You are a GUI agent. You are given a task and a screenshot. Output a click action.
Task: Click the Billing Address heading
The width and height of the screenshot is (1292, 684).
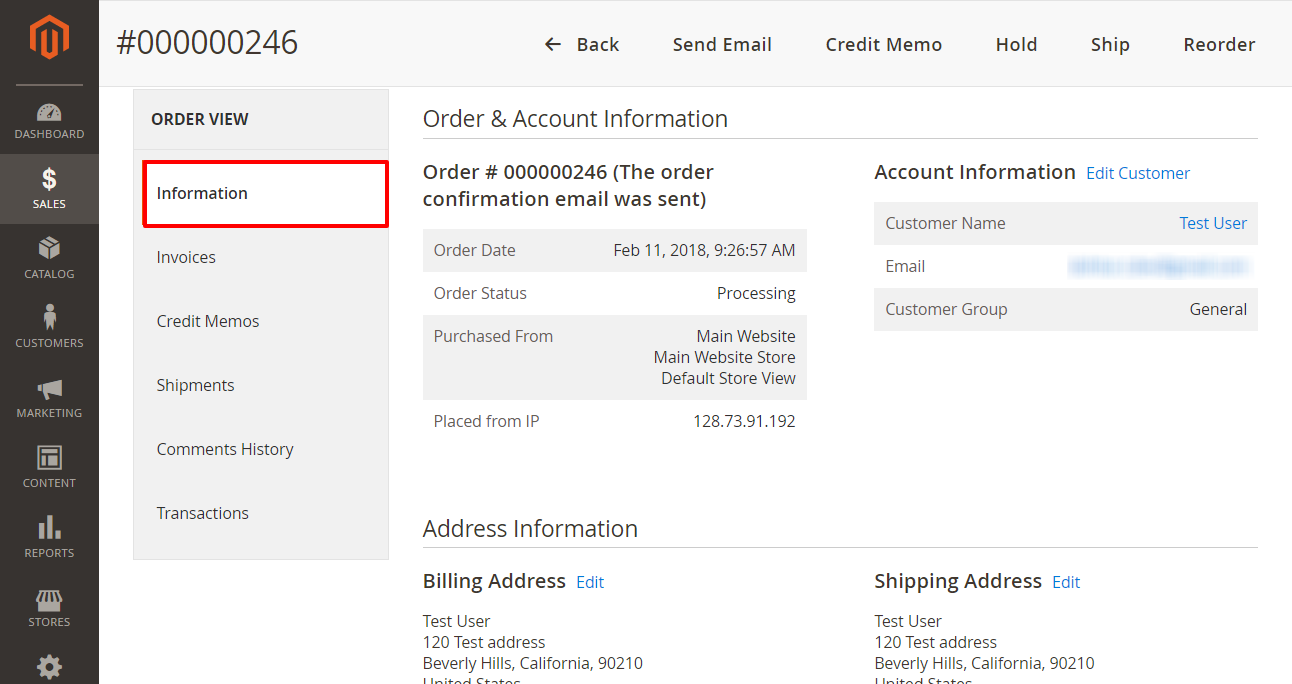pos(494,581)
